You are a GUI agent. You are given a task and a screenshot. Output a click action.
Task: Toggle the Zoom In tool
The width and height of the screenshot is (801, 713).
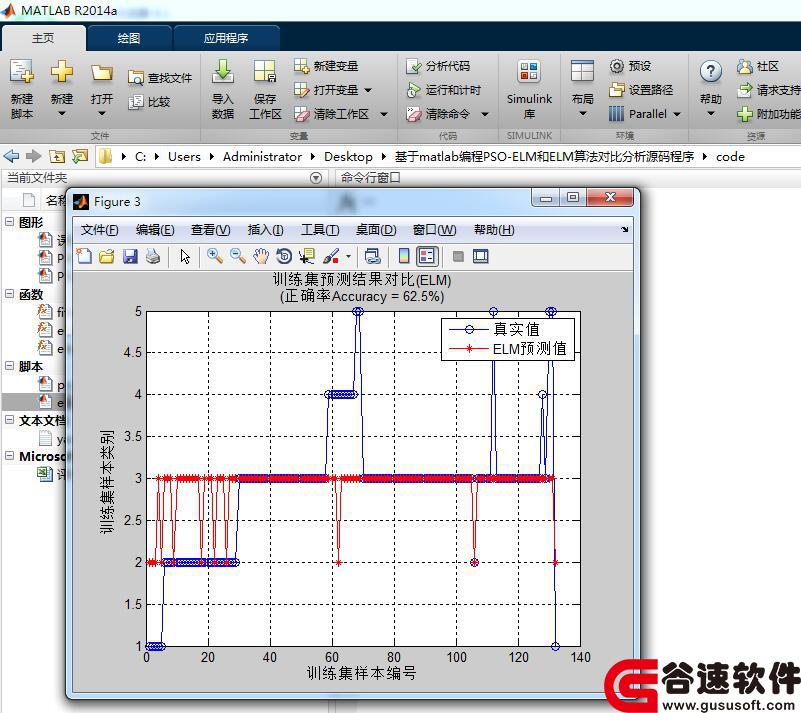point(215,256)
